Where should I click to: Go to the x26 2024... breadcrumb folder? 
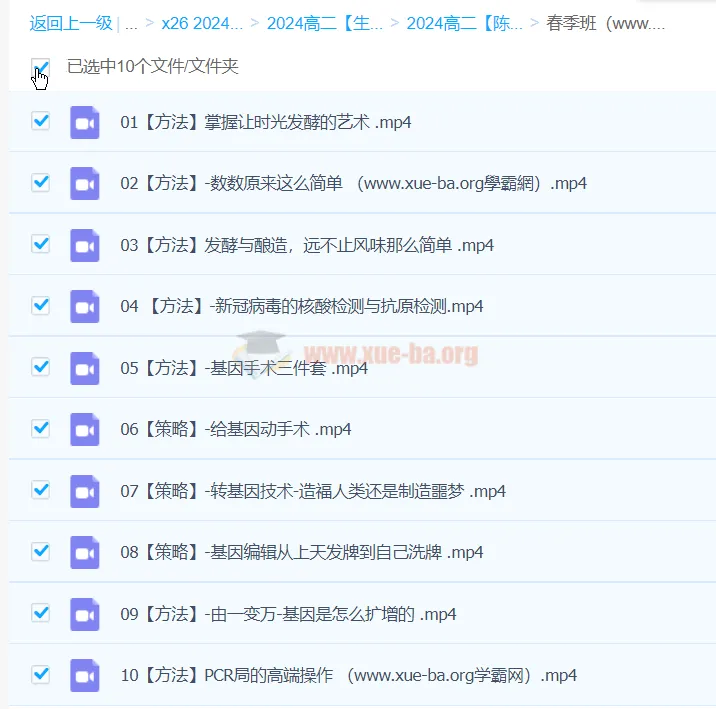[x=200, y=23]
